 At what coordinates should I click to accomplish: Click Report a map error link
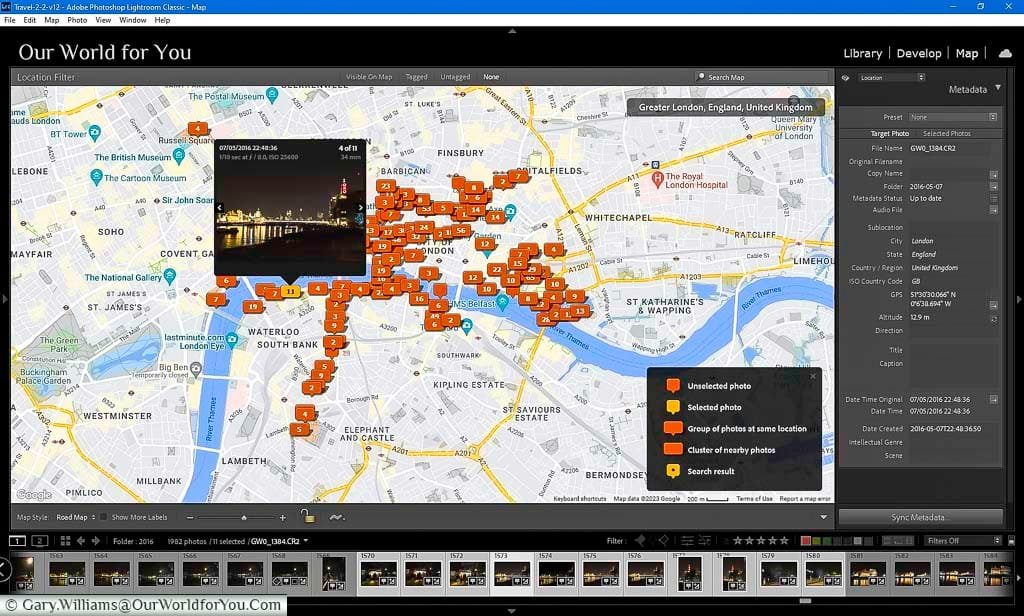click(x=805, y=498)
